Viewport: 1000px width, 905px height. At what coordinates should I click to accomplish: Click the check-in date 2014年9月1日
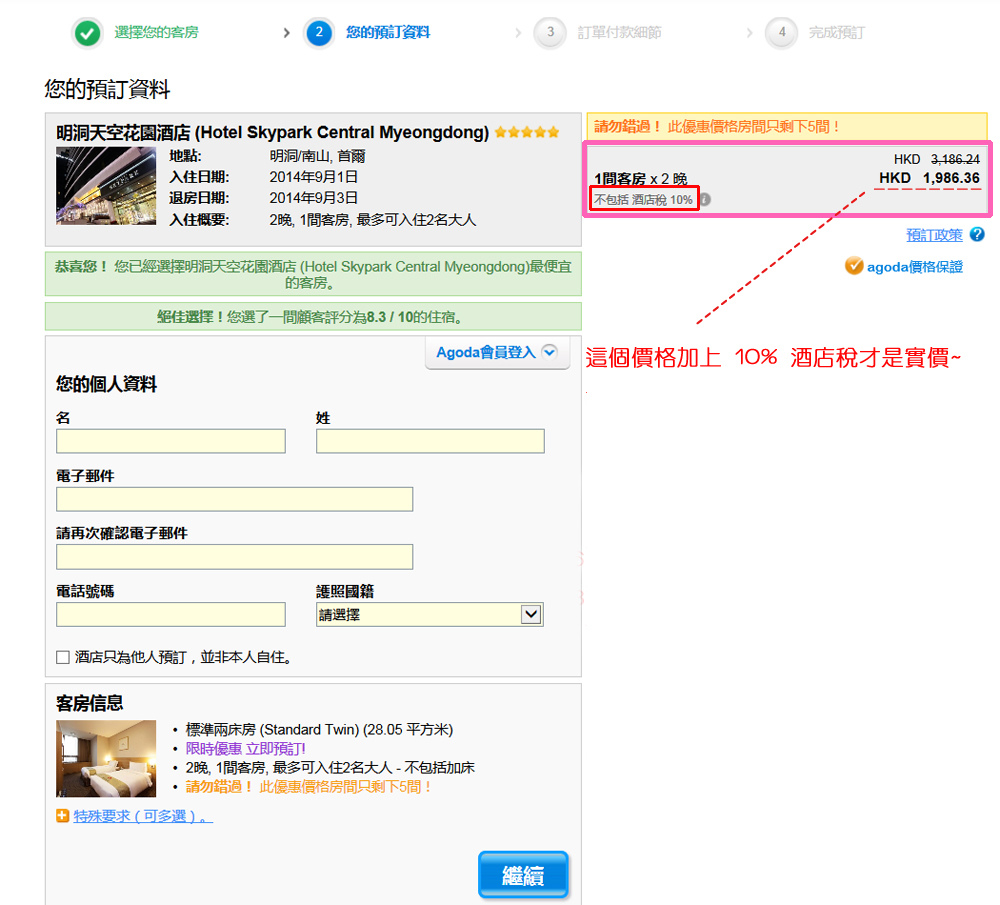pyautogui.click(x=314, y=177)
